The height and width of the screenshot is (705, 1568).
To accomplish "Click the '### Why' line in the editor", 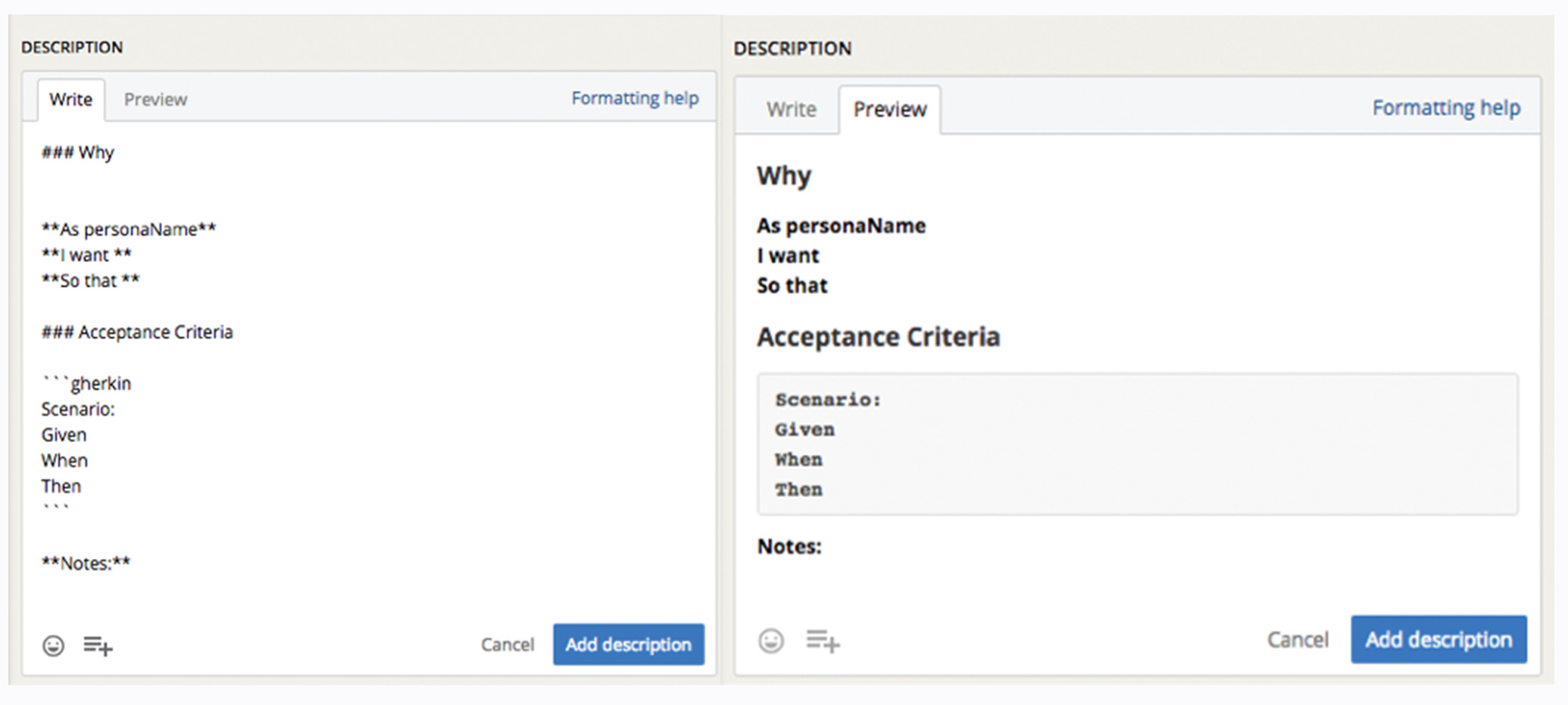I will (77, 152).
